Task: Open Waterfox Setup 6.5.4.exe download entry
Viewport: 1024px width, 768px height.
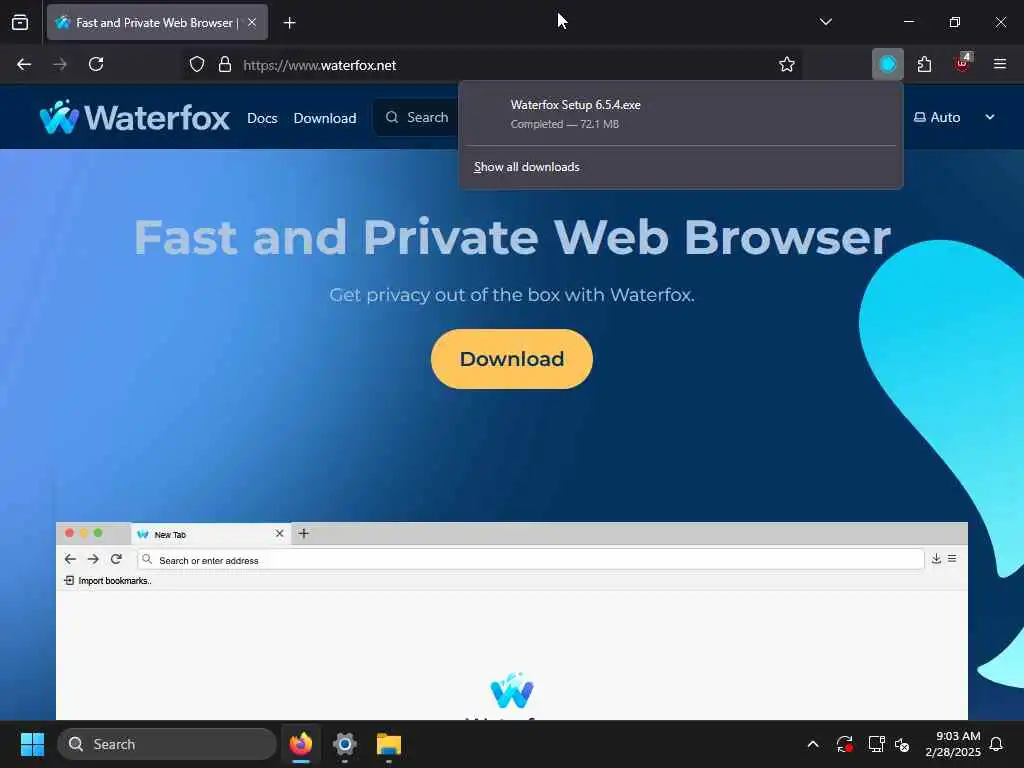Action: (x=680, y=114)
